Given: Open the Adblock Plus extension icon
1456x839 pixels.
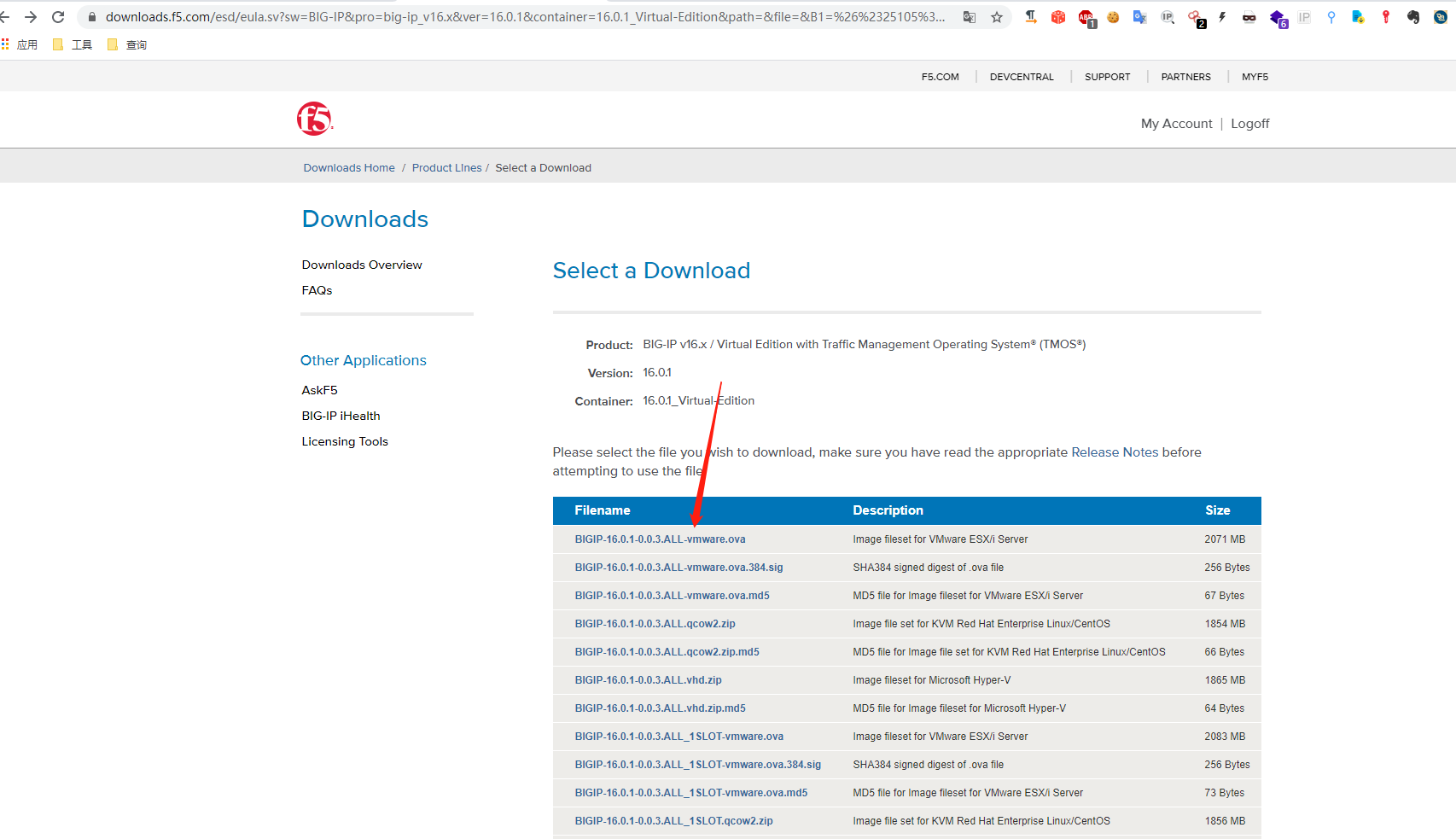Looking at the screenshot, I should tap(1086, 18).
